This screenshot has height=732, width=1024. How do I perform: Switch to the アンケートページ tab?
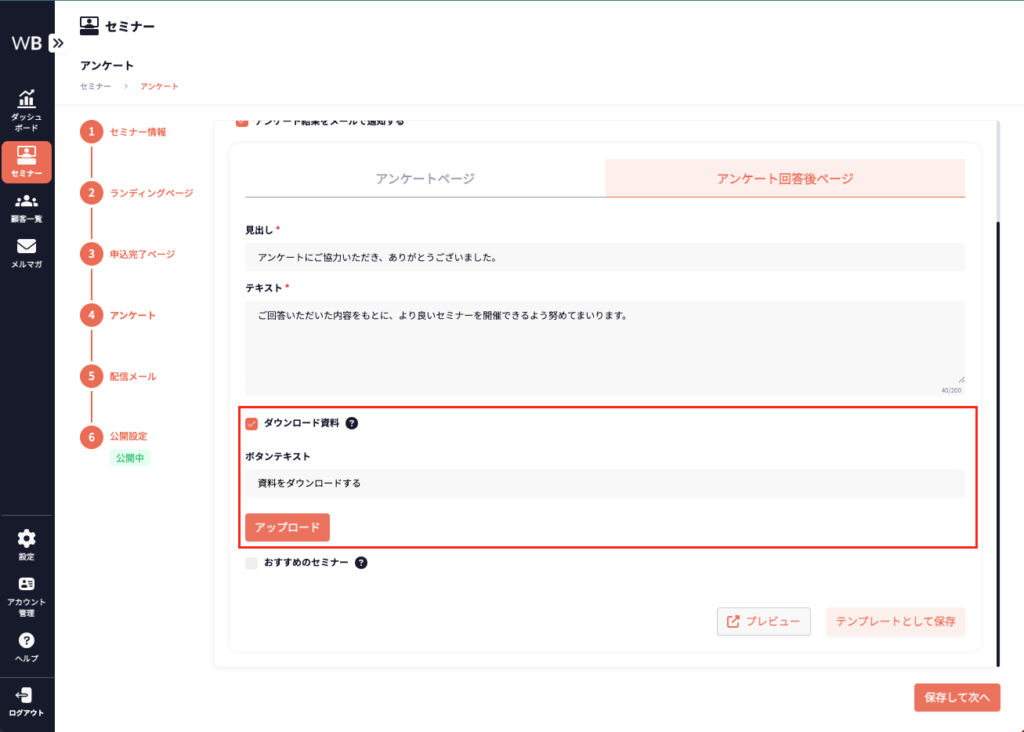pyautogui.click(x=425, y=179)
